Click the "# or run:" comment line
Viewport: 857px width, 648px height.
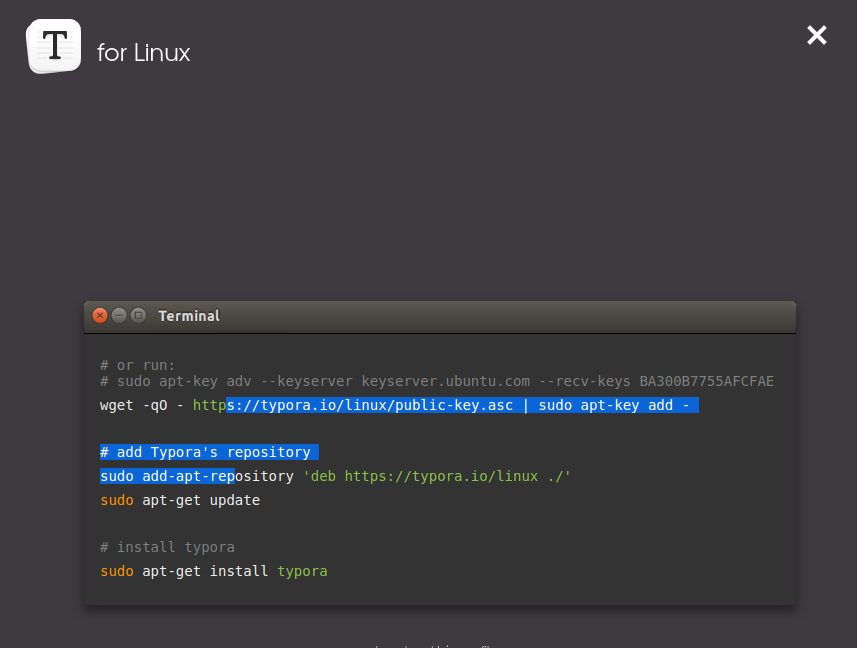(x=137, y=365)
